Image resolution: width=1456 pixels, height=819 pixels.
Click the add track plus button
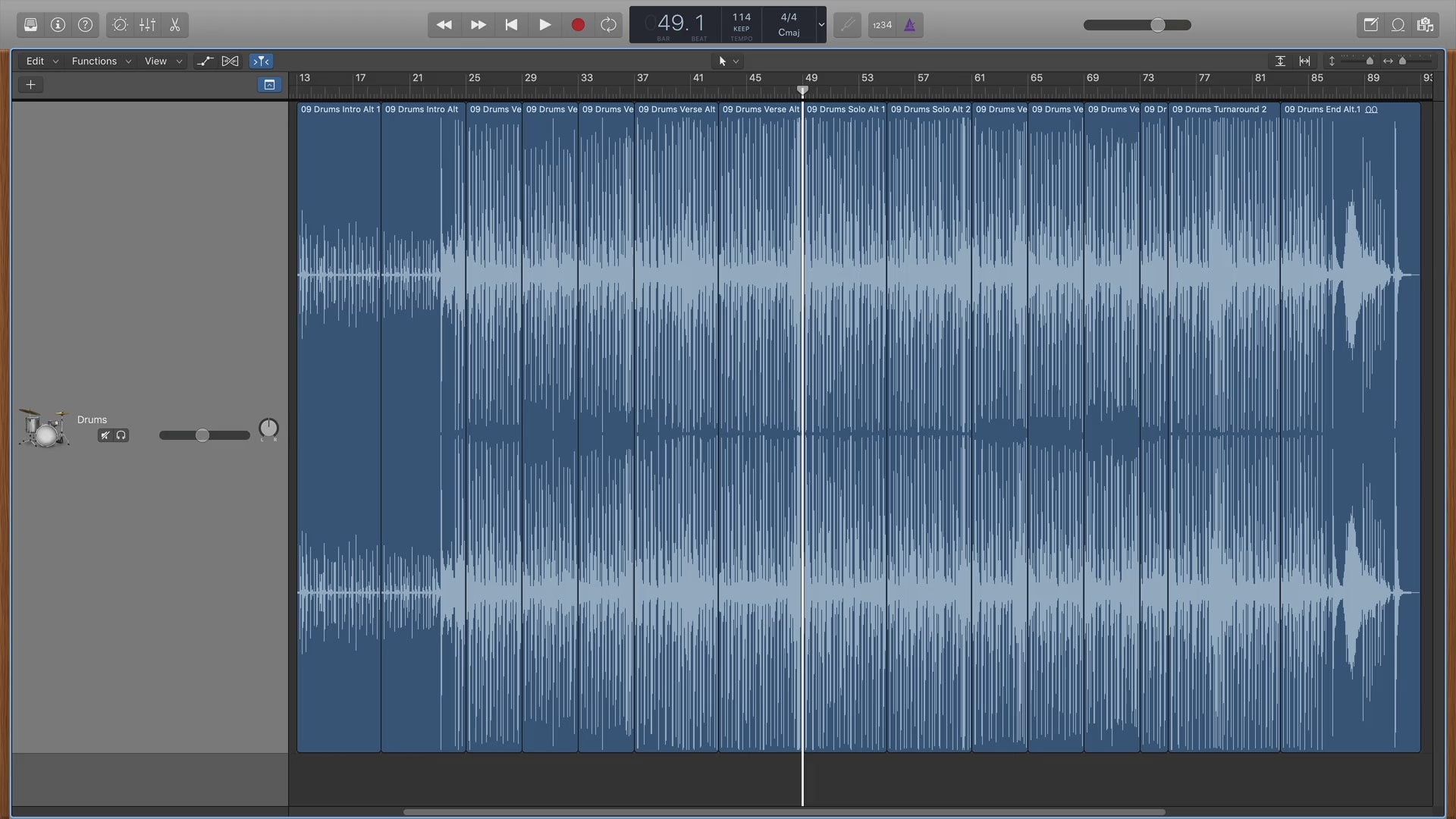coord(30,85)
